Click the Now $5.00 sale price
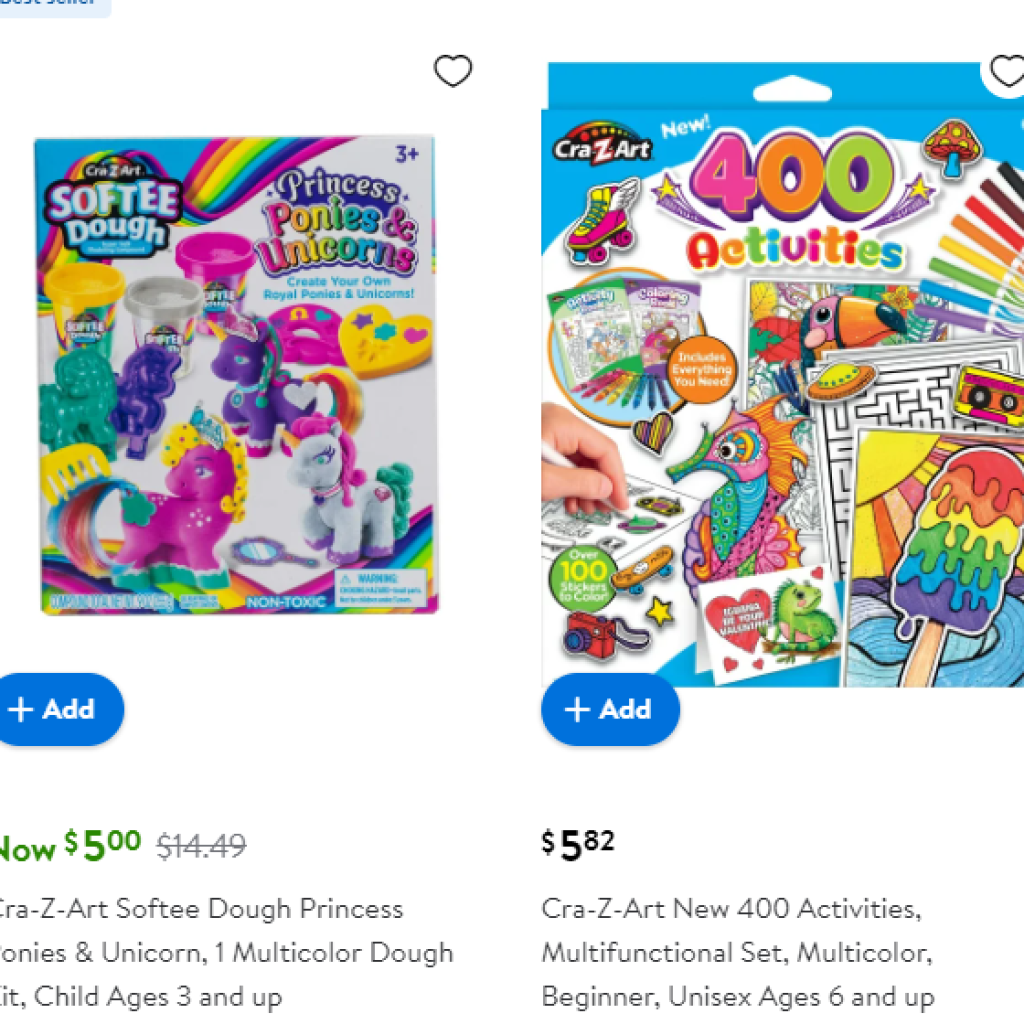1024x1024 pixels. tap(69, 846)
